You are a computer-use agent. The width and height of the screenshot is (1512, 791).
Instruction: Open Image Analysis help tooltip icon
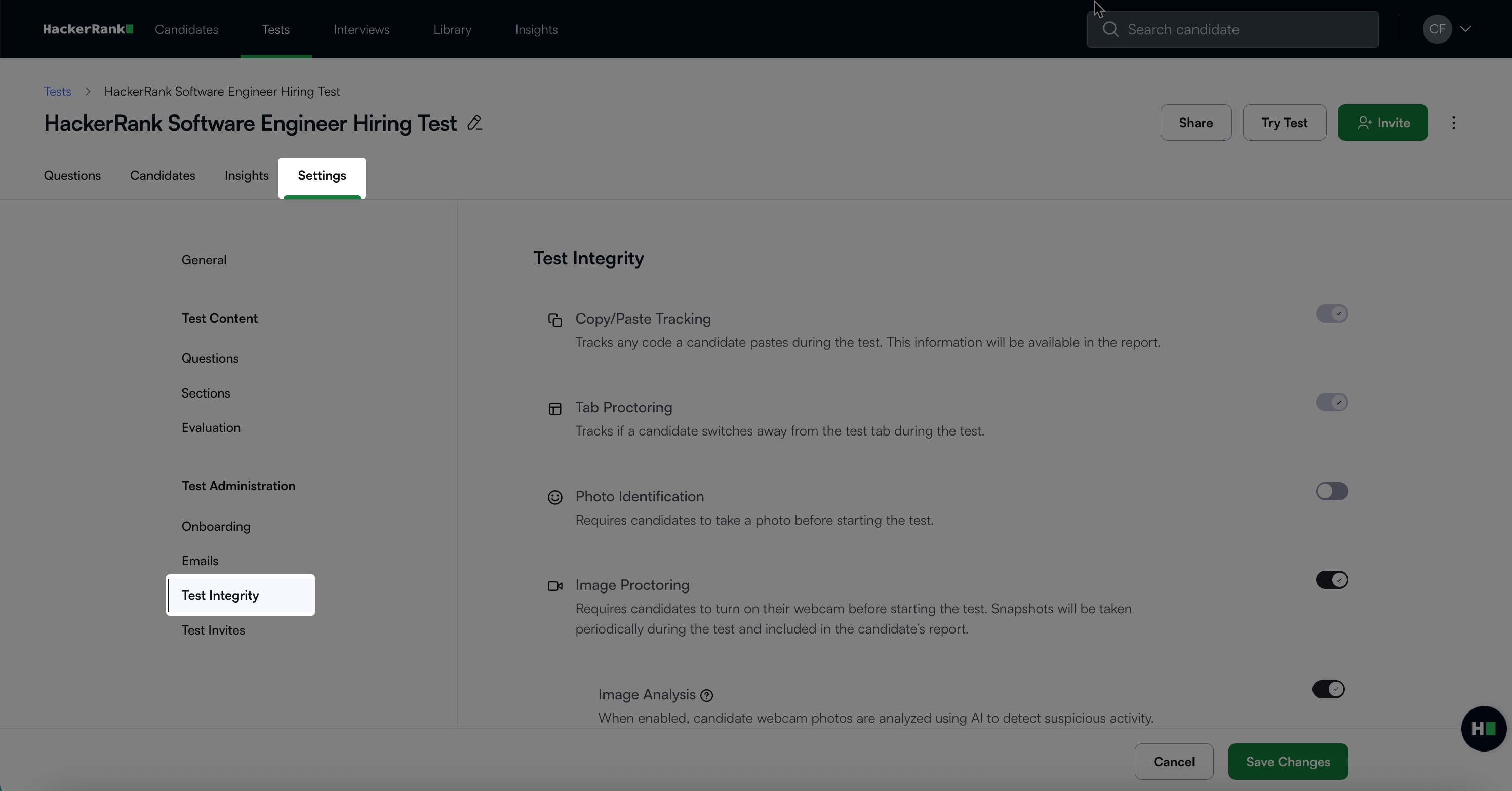pyautogui.click(x=707, y=695)
